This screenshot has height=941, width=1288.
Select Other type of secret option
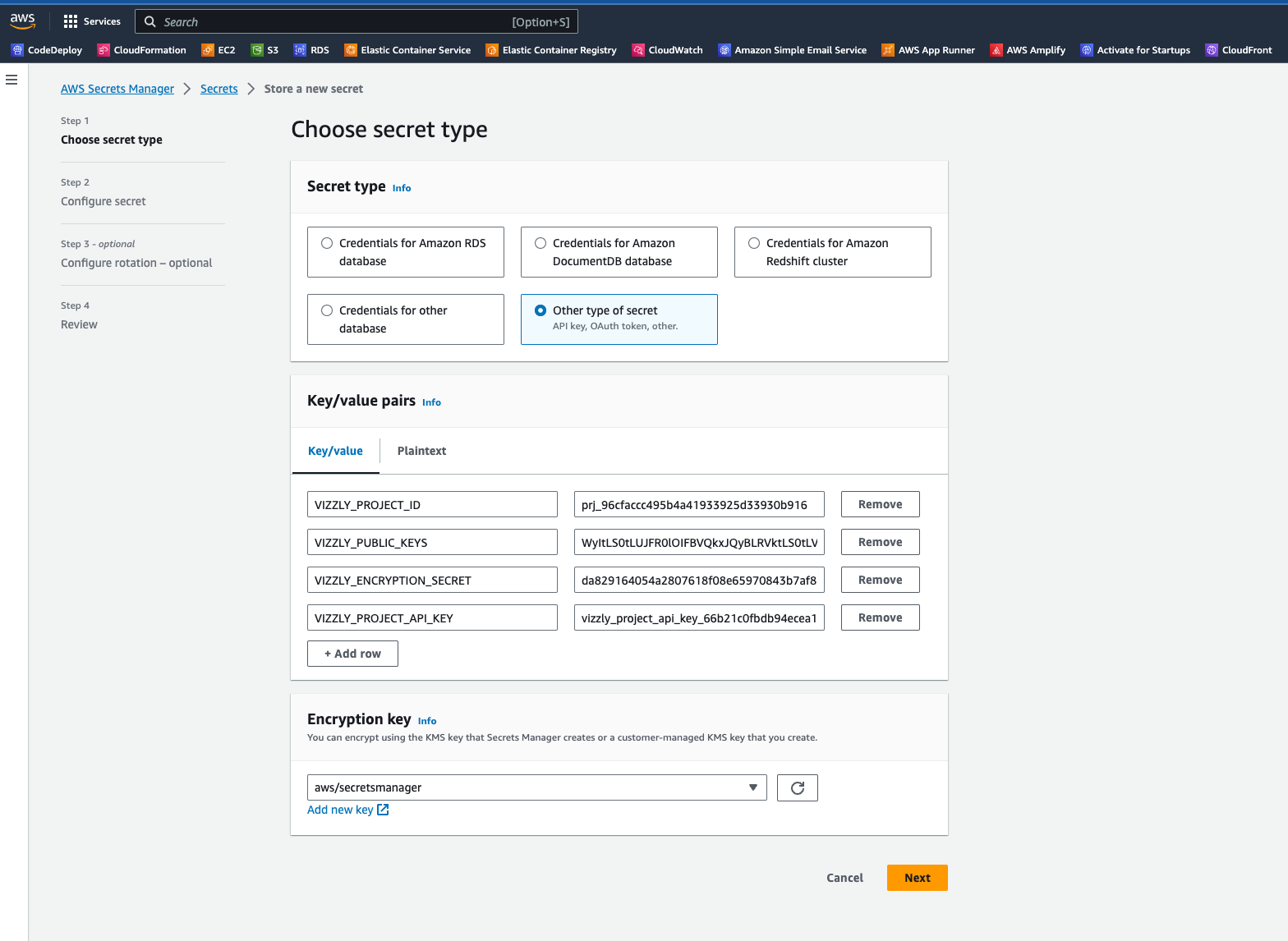[619, 319]
